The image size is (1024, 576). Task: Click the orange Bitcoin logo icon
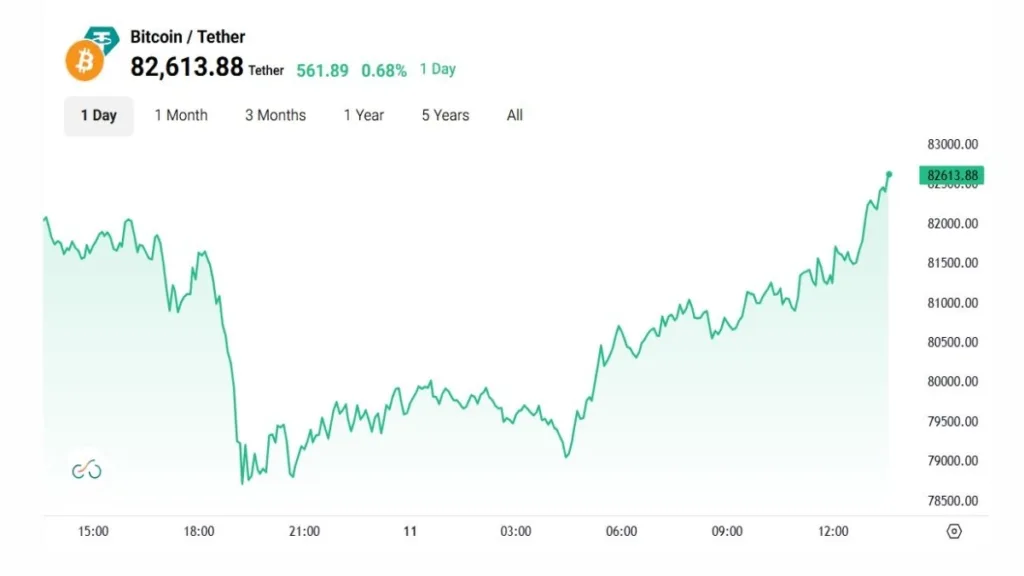coord(85,62)
